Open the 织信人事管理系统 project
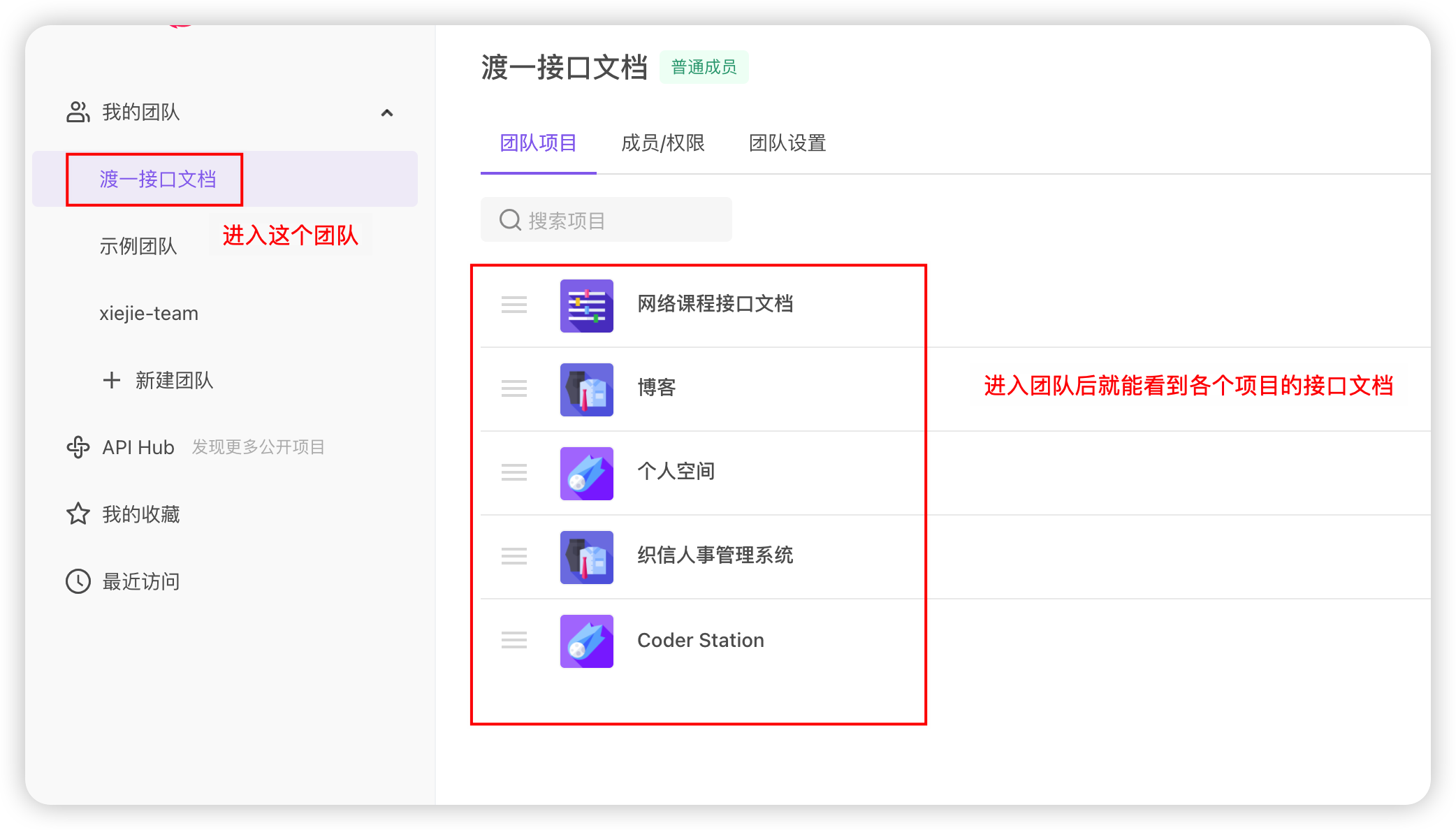 coord(715,555)
